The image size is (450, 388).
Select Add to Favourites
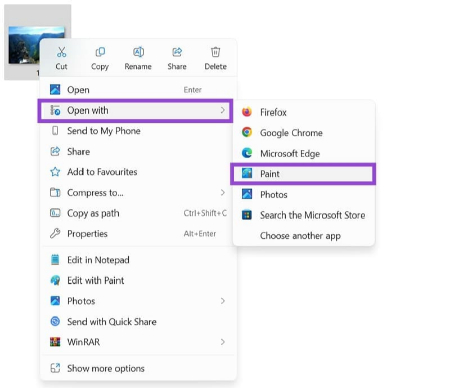coord(138,172)
